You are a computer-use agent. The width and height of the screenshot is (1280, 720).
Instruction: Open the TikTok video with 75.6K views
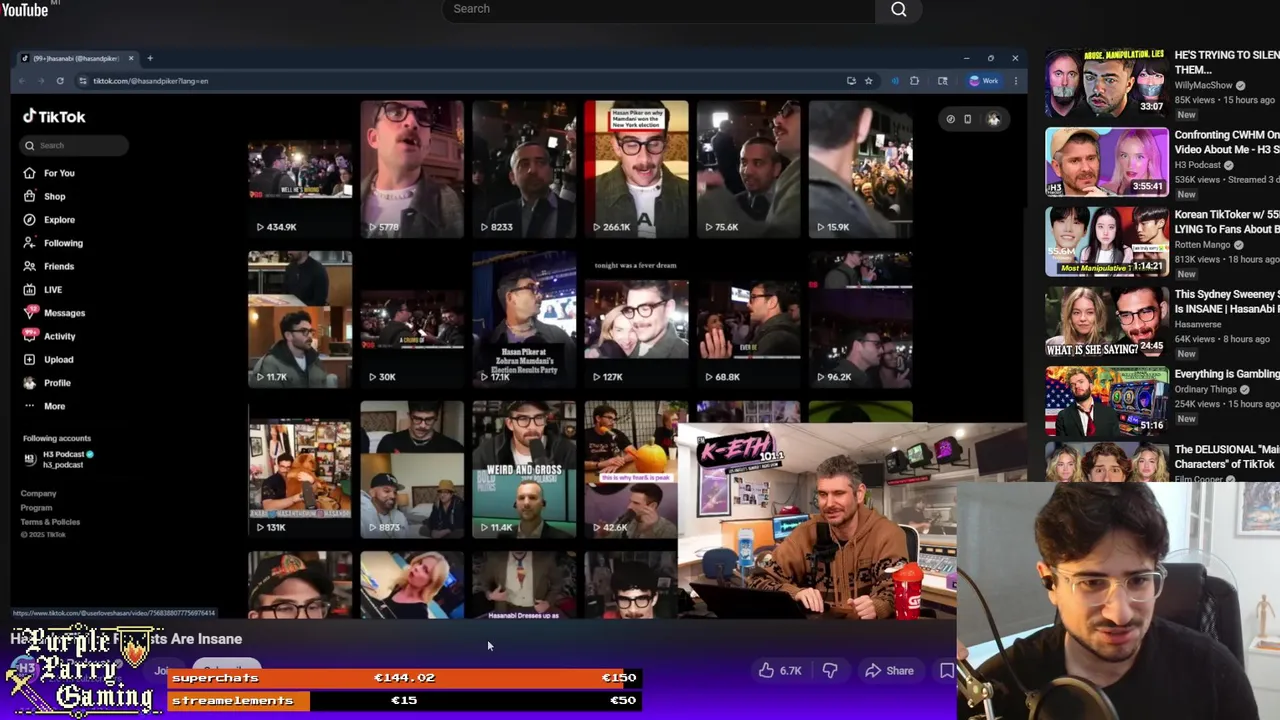pyautogui.click(x=748, y=169)
